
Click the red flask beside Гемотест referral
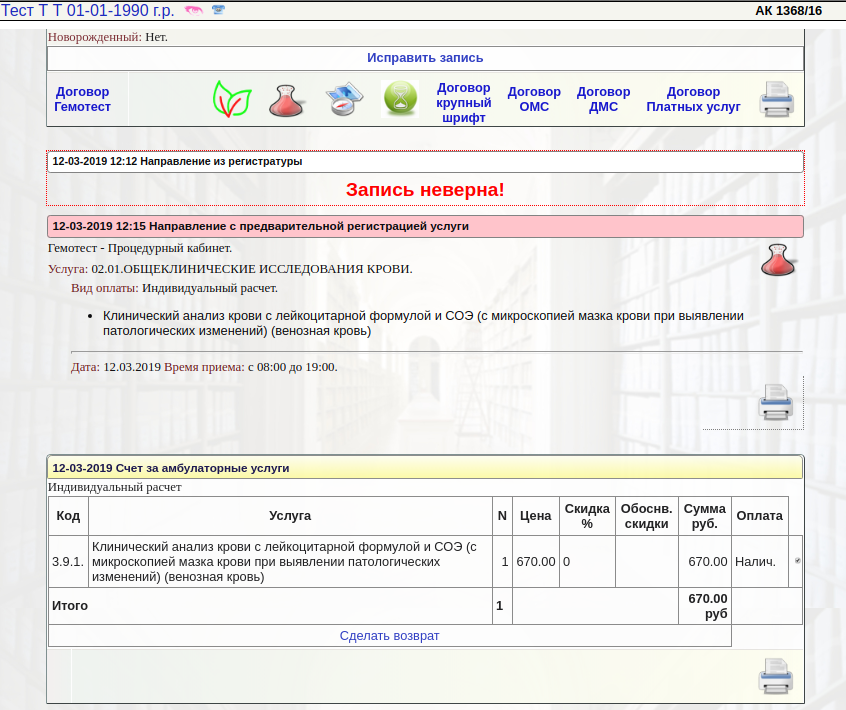coord(779,260)
